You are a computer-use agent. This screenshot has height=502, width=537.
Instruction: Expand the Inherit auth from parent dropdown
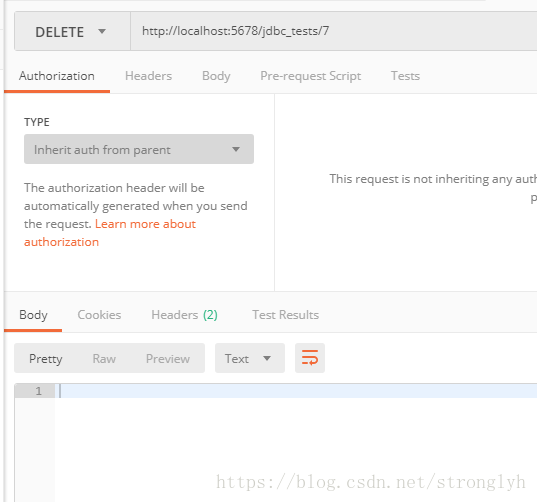[x=139, y=149]
